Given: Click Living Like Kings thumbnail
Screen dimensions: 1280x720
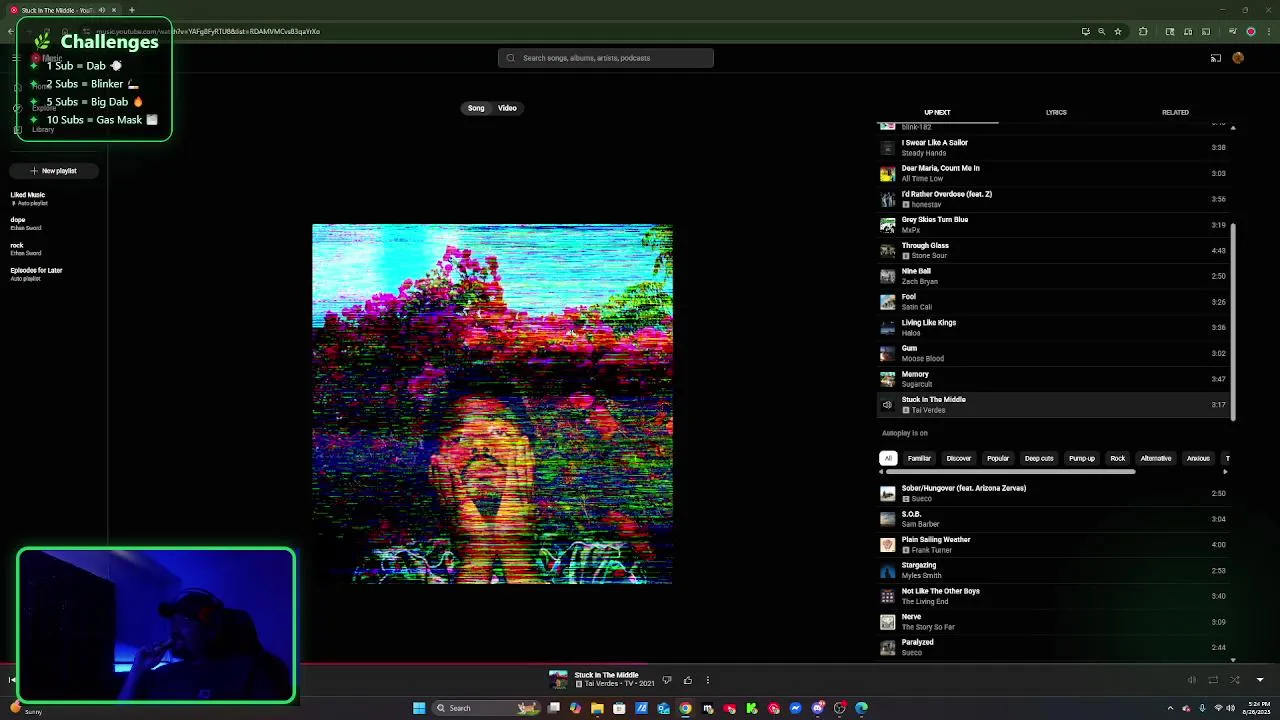Looking at the screenshot, I should coord(887,328).
